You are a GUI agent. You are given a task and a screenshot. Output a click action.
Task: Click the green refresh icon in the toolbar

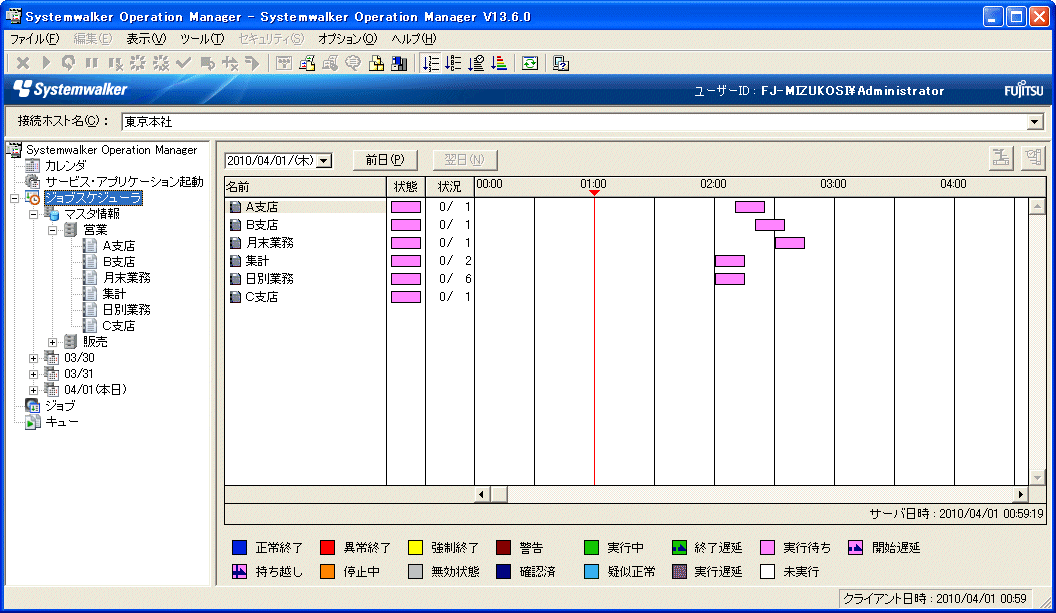point(531,63)
